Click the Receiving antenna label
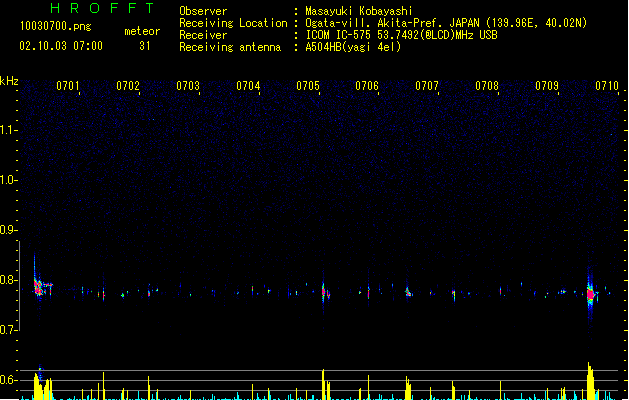 (x=230, y=47)
